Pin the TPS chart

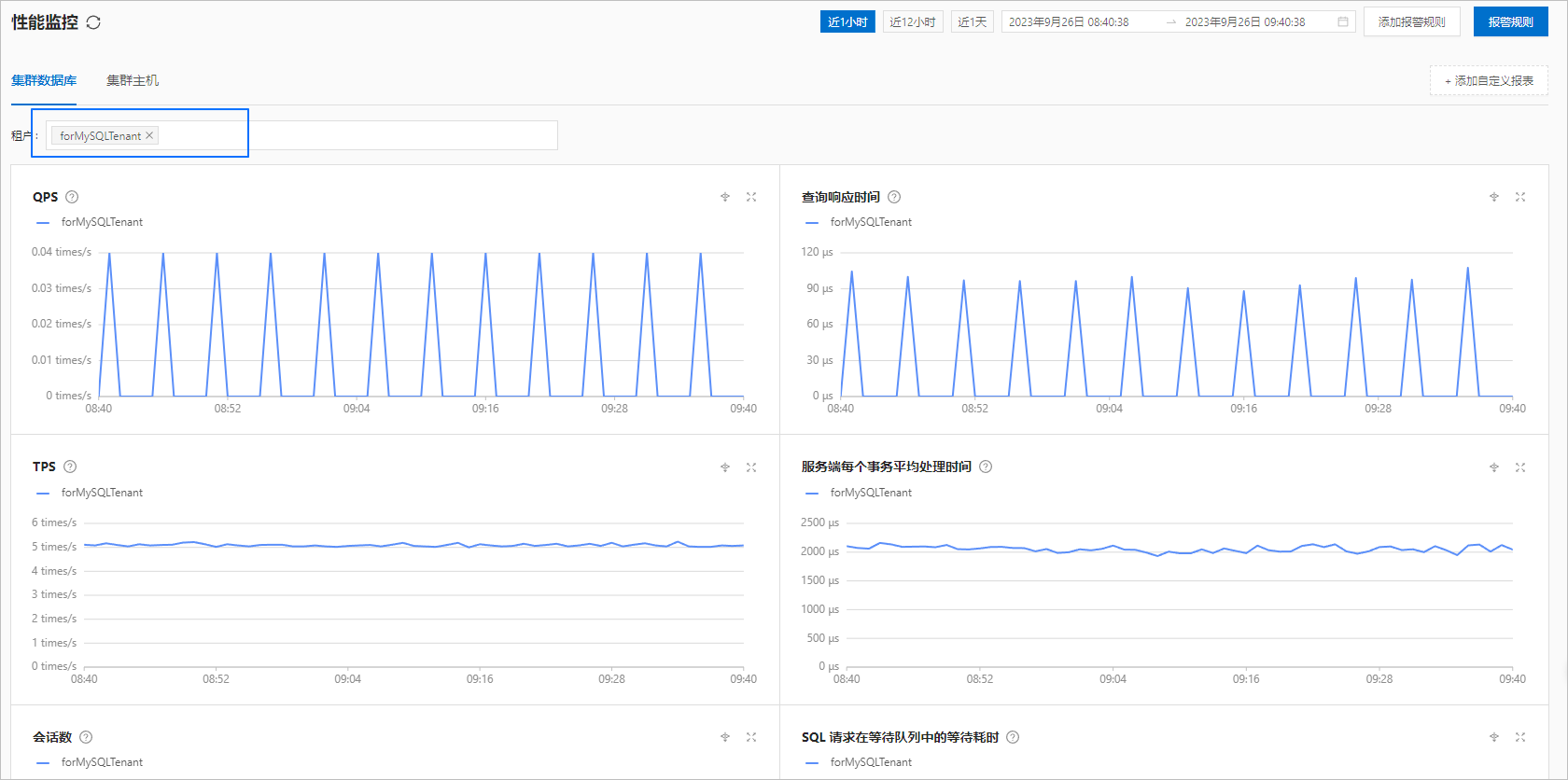[725, 467]
